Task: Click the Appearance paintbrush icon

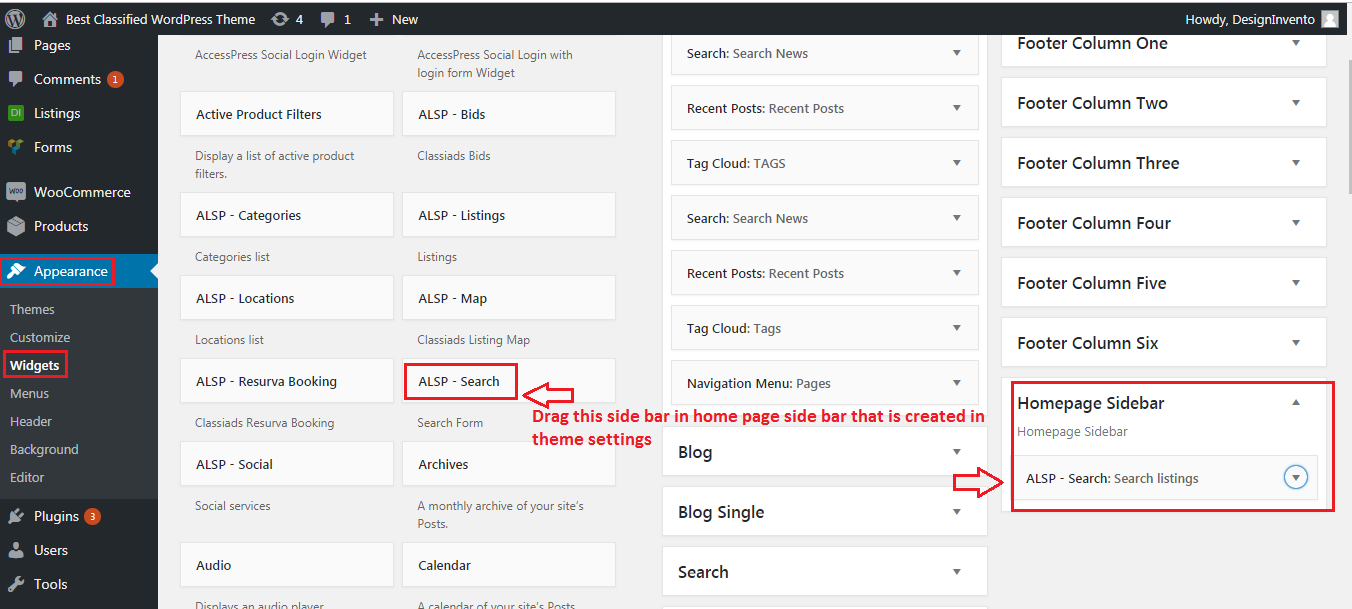Action: (x=17, y=271)
